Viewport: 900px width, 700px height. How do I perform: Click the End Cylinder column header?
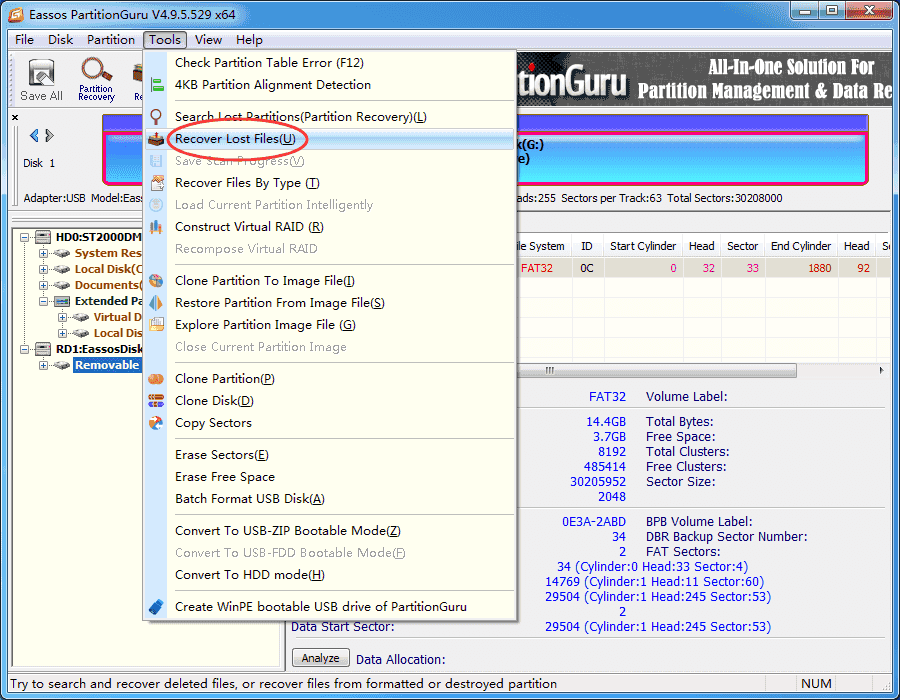tap(801, 246)
